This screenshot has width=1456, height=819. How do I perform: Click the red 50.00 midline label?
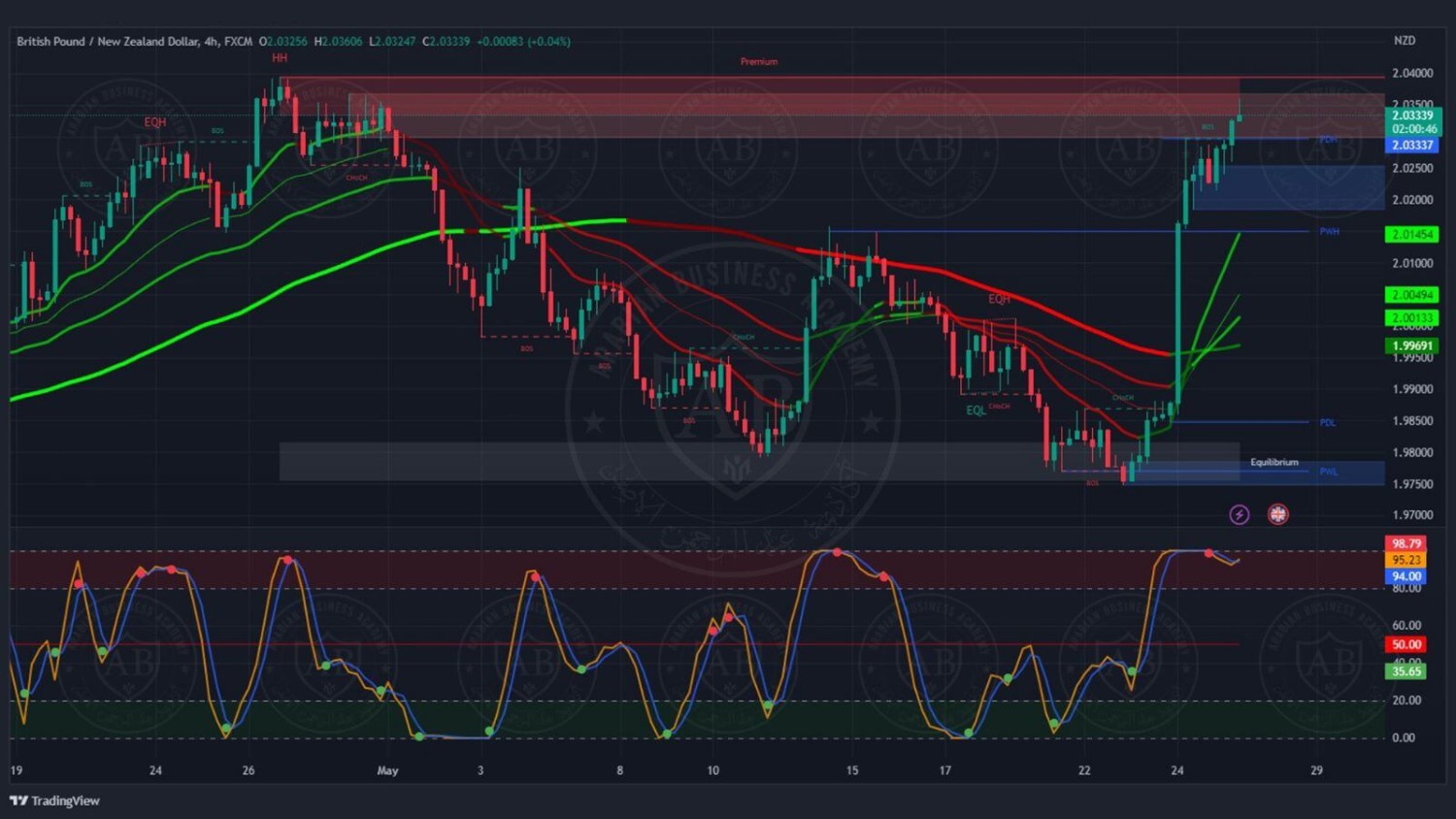click(1406, 644)
